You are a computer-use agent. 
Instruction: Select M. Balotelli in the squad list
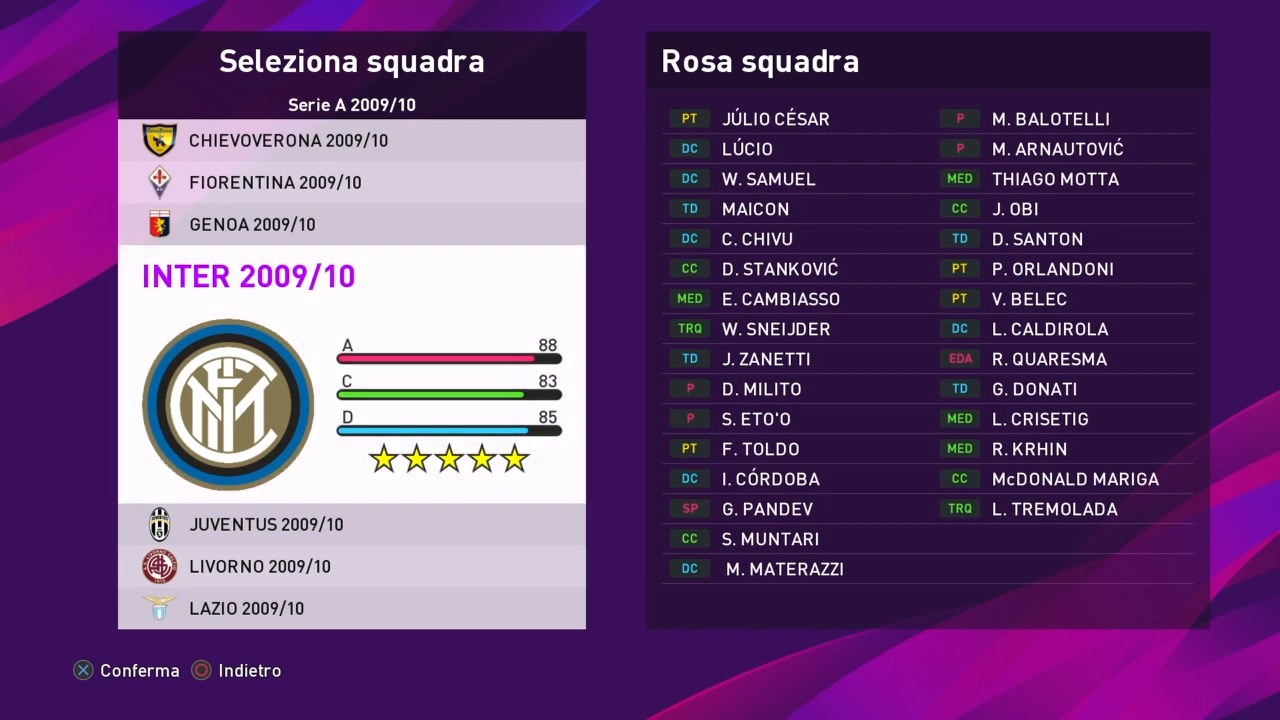point(1050,119)
